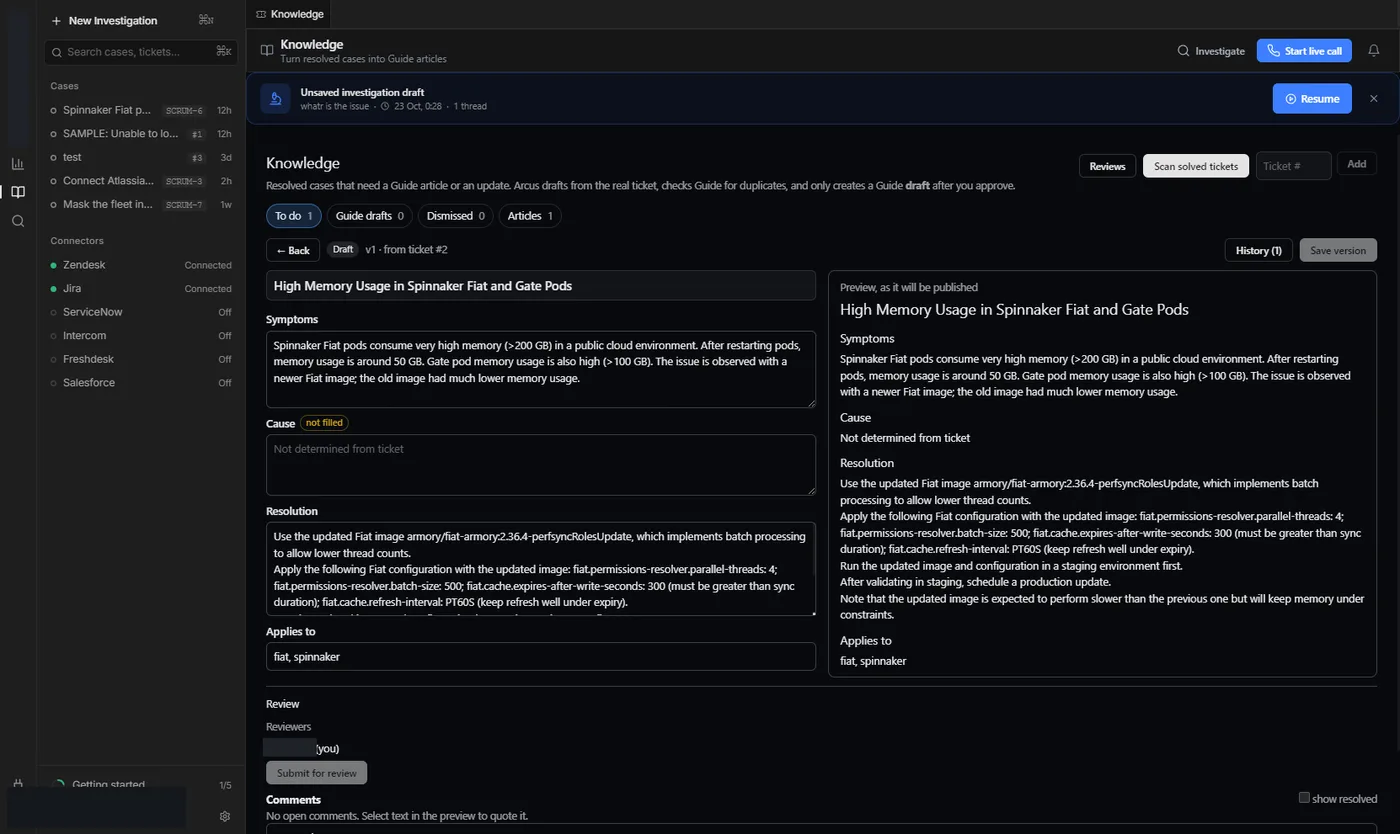Click the notifications bell icon
The image size is (1400, 834).
pos(1374,51)
